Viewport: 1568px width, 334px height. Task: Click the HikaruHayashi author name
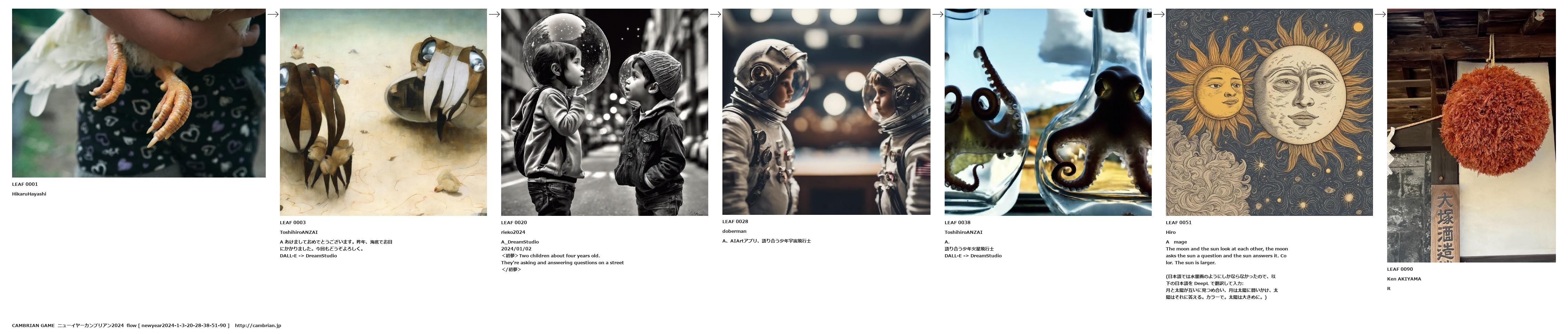point(29,194)
